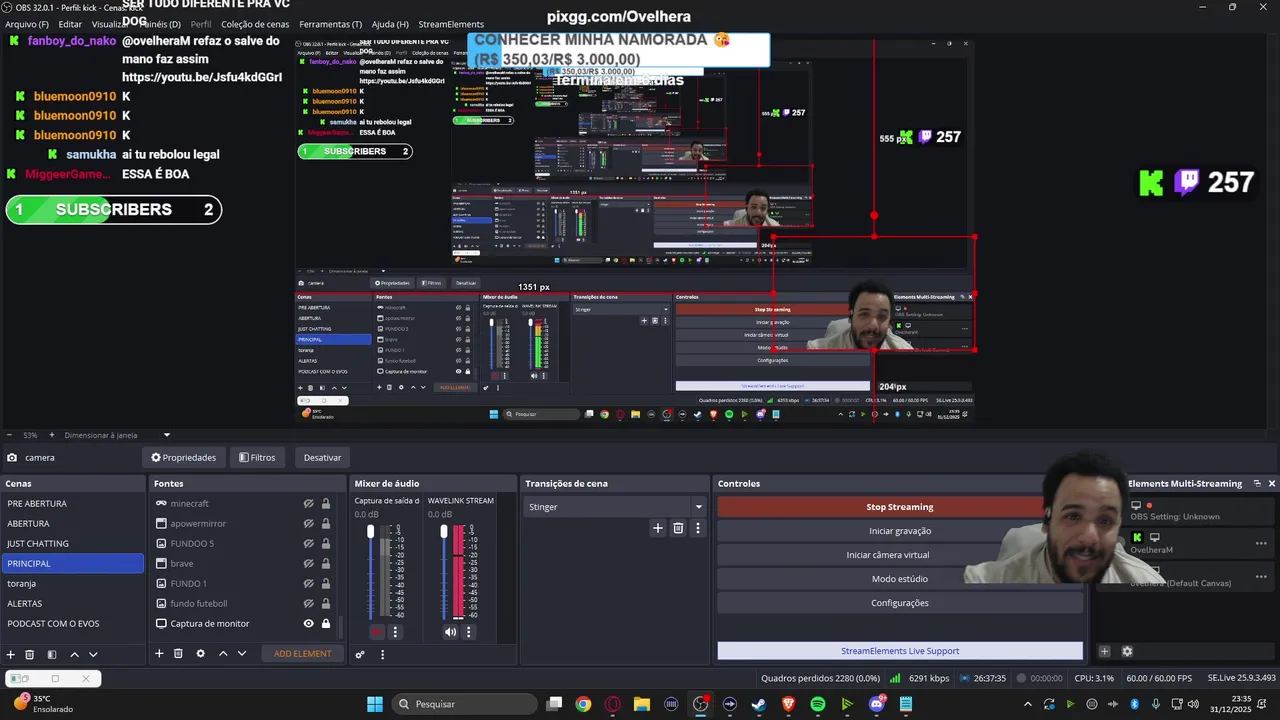This screenshot has width=1280, height=720.
Task: Hide the Captura de monitor source
Action: pos(309,624)
